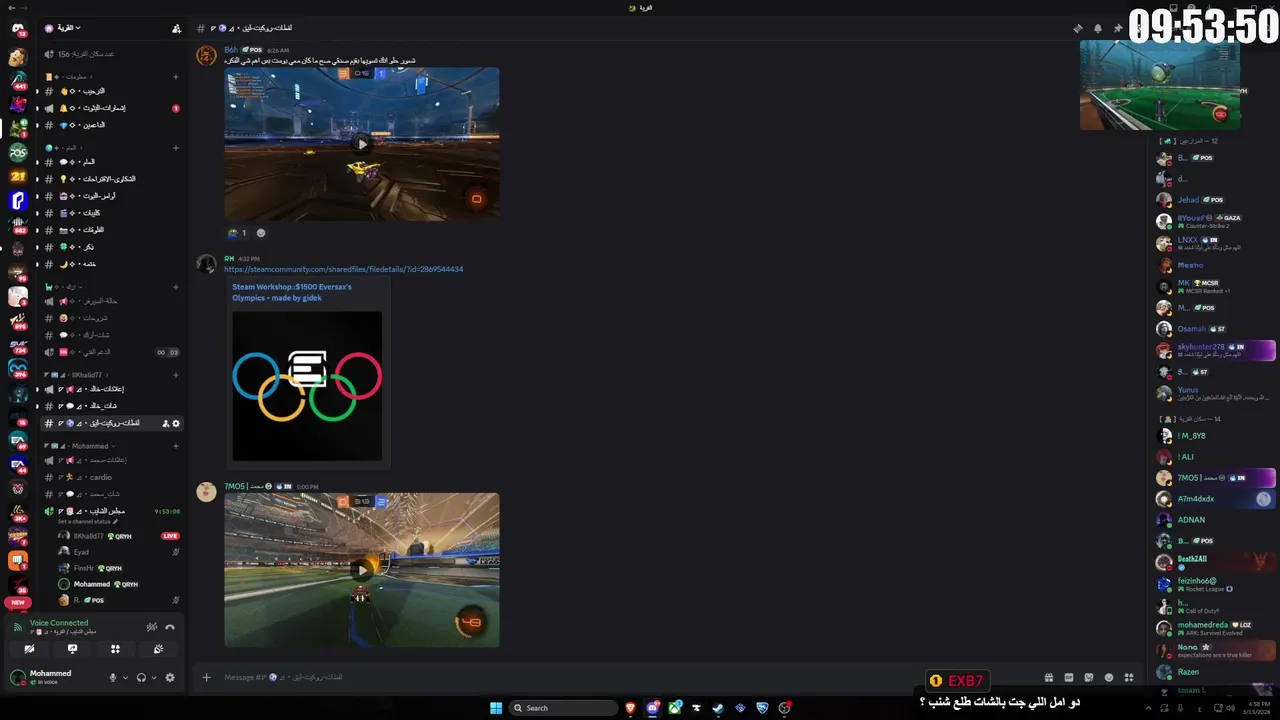Open the yellow 21 server icon
This screenshot has width=1280, height=720.
click(18, 176)
